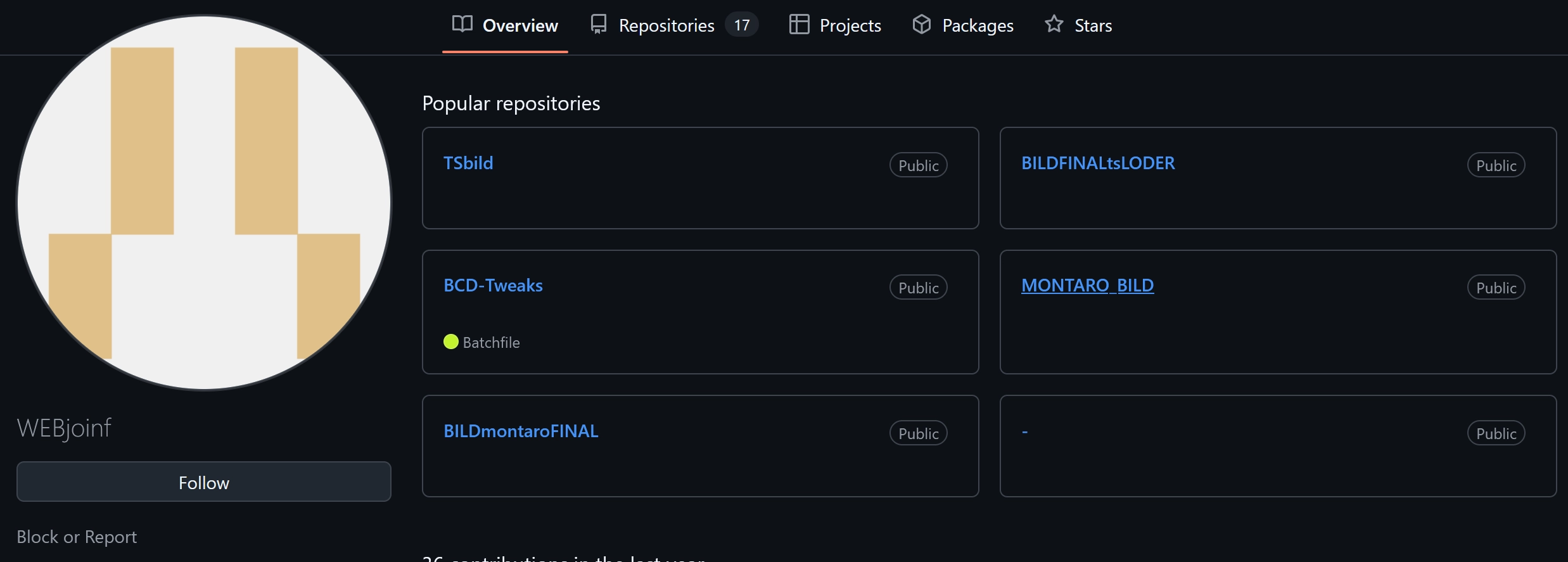Click the Popular repositories heading
1568x562 pixels.
pyautogui.click(x=511, y=103)
